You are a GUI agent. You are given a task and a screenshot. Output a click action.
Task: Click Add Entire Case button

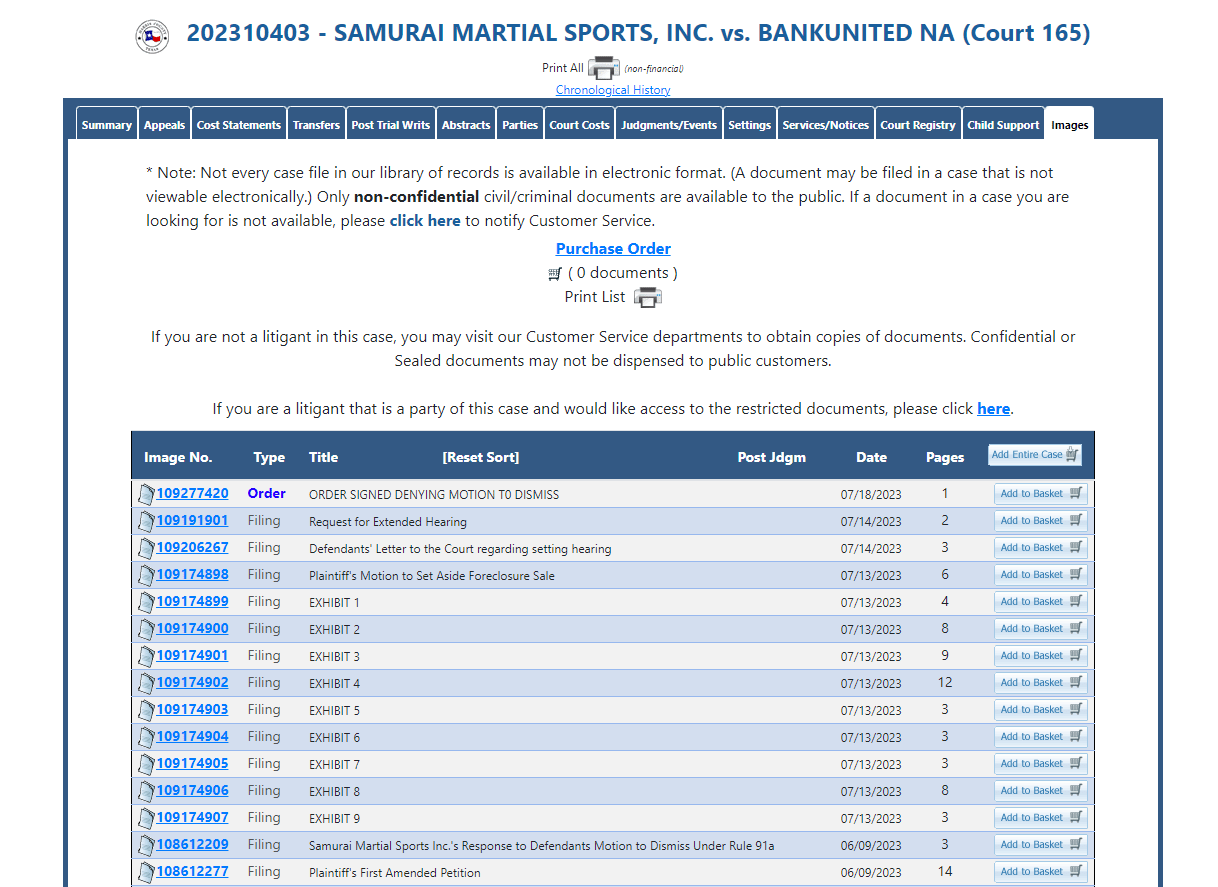coord(1035,455)
